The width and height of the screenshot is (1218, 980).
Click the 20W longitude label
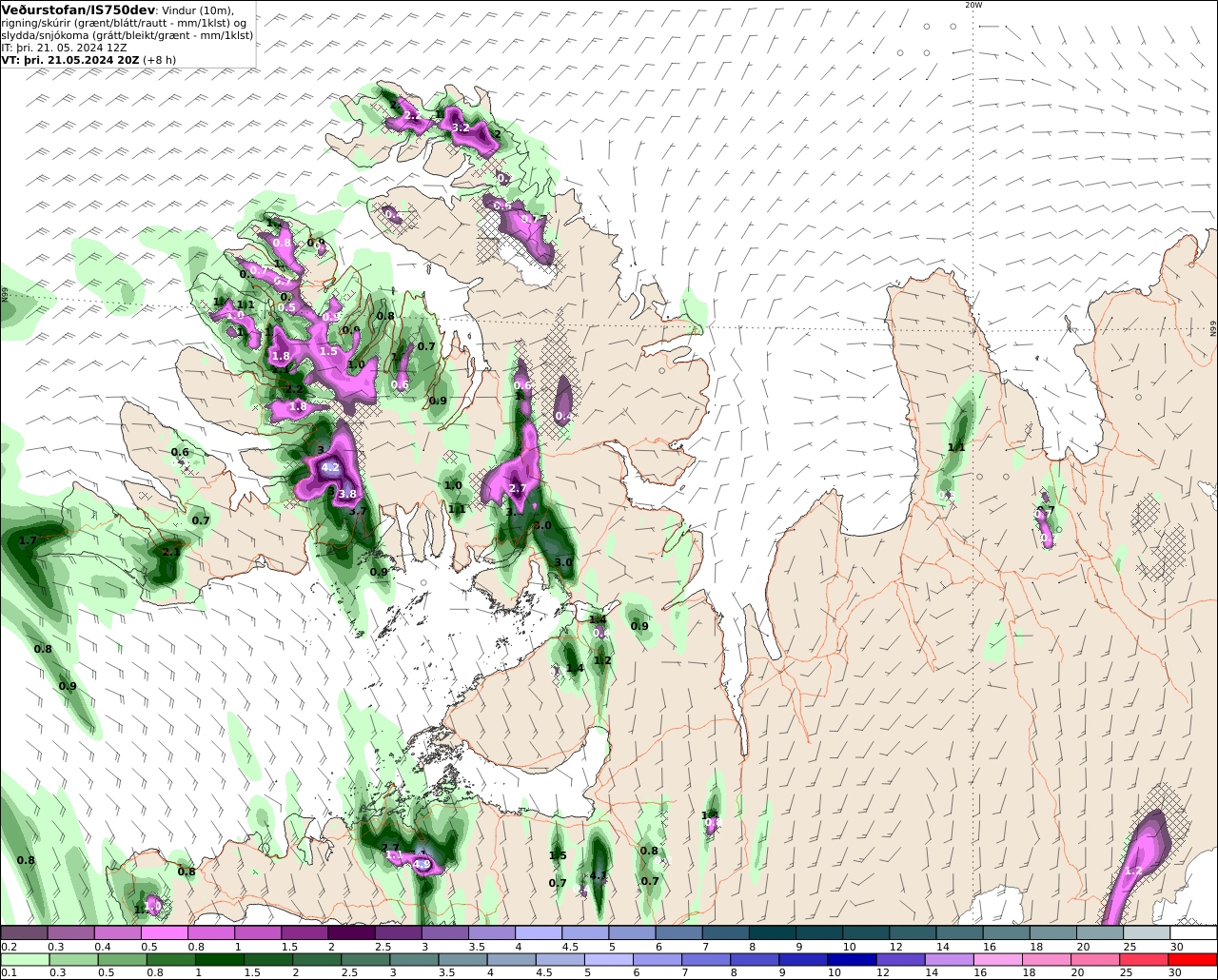[972, 5]
